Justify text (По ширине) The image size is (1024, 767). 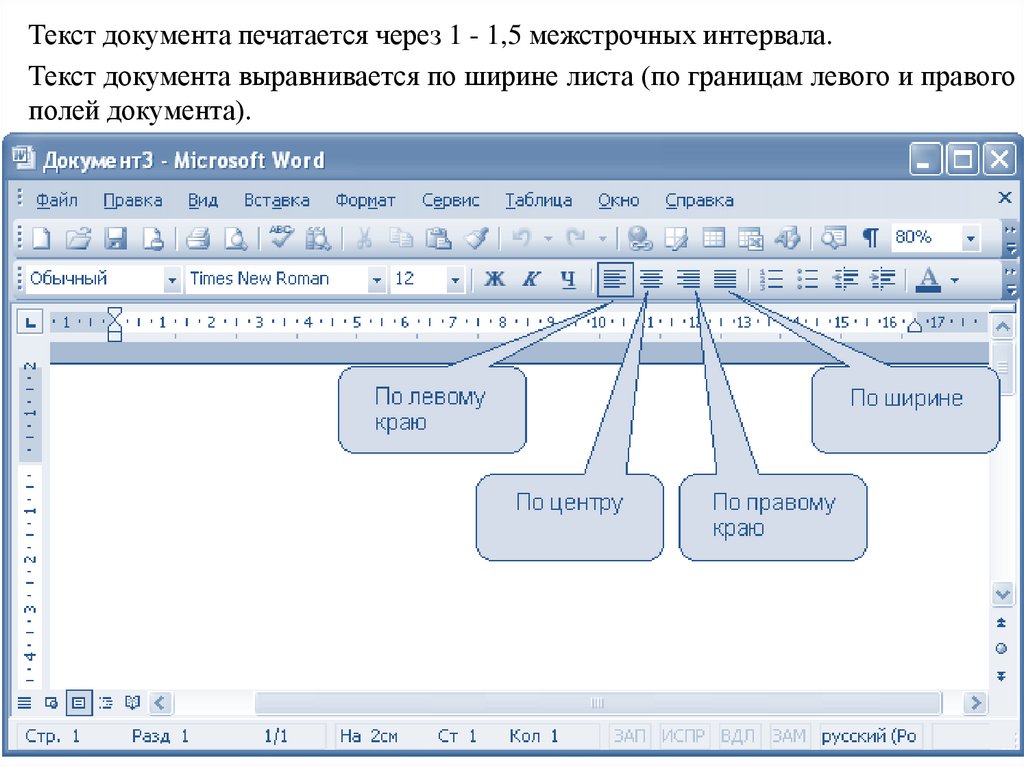(725, 280)
